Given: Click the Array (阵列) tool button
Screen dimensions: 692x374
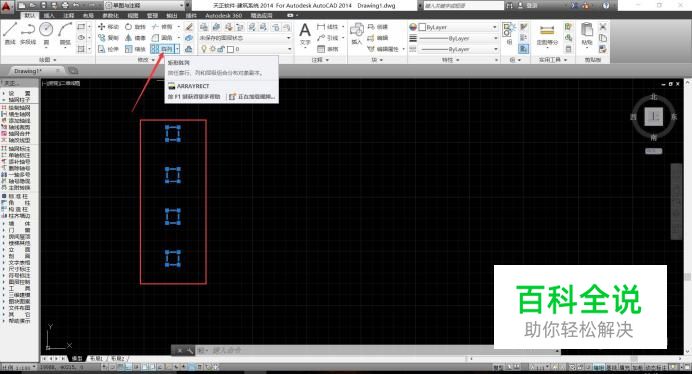Looking at the screenshot, I should pos(162,49).
